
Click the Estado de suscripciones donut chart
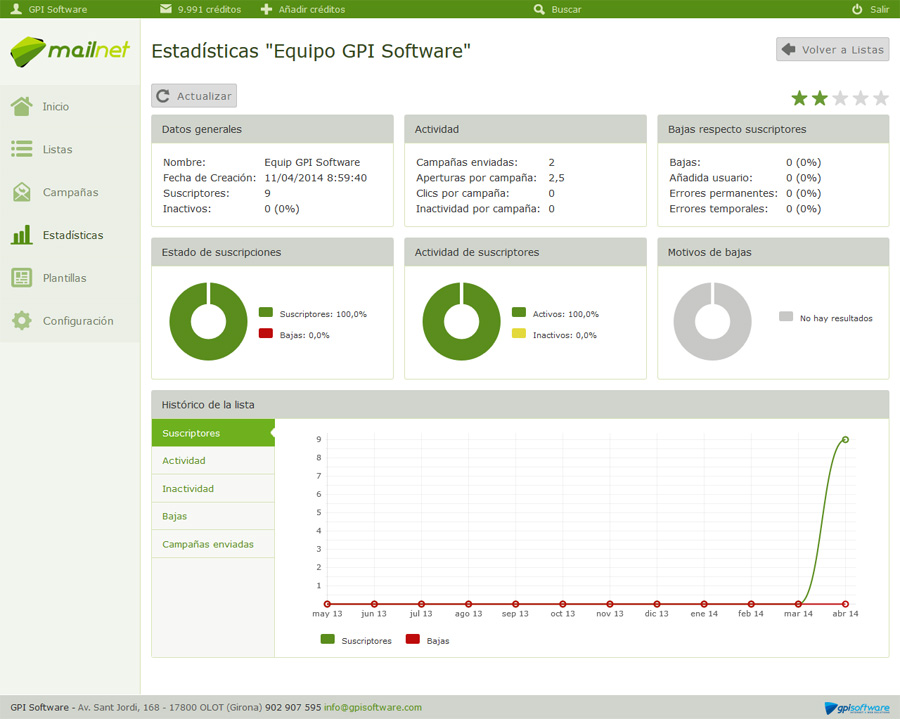point(208,321)
